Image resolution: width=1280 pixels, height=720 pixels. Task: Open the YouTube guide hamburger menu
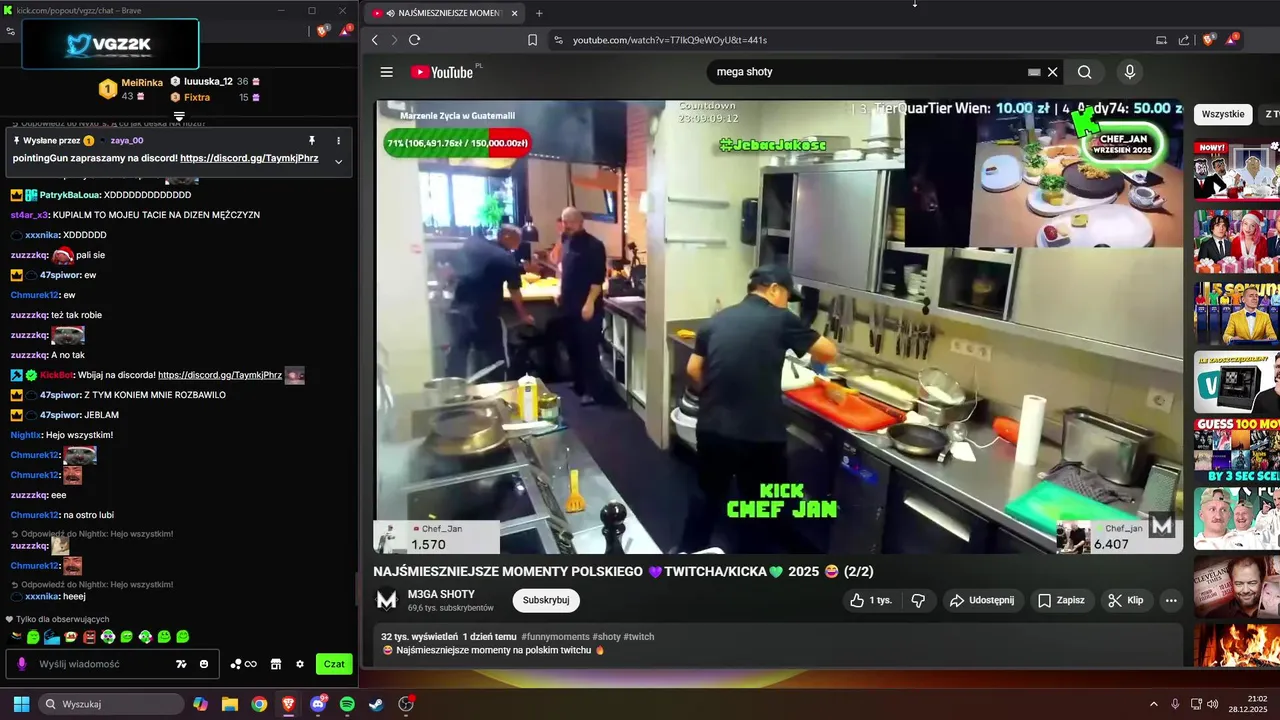click(x=386, y=72)
